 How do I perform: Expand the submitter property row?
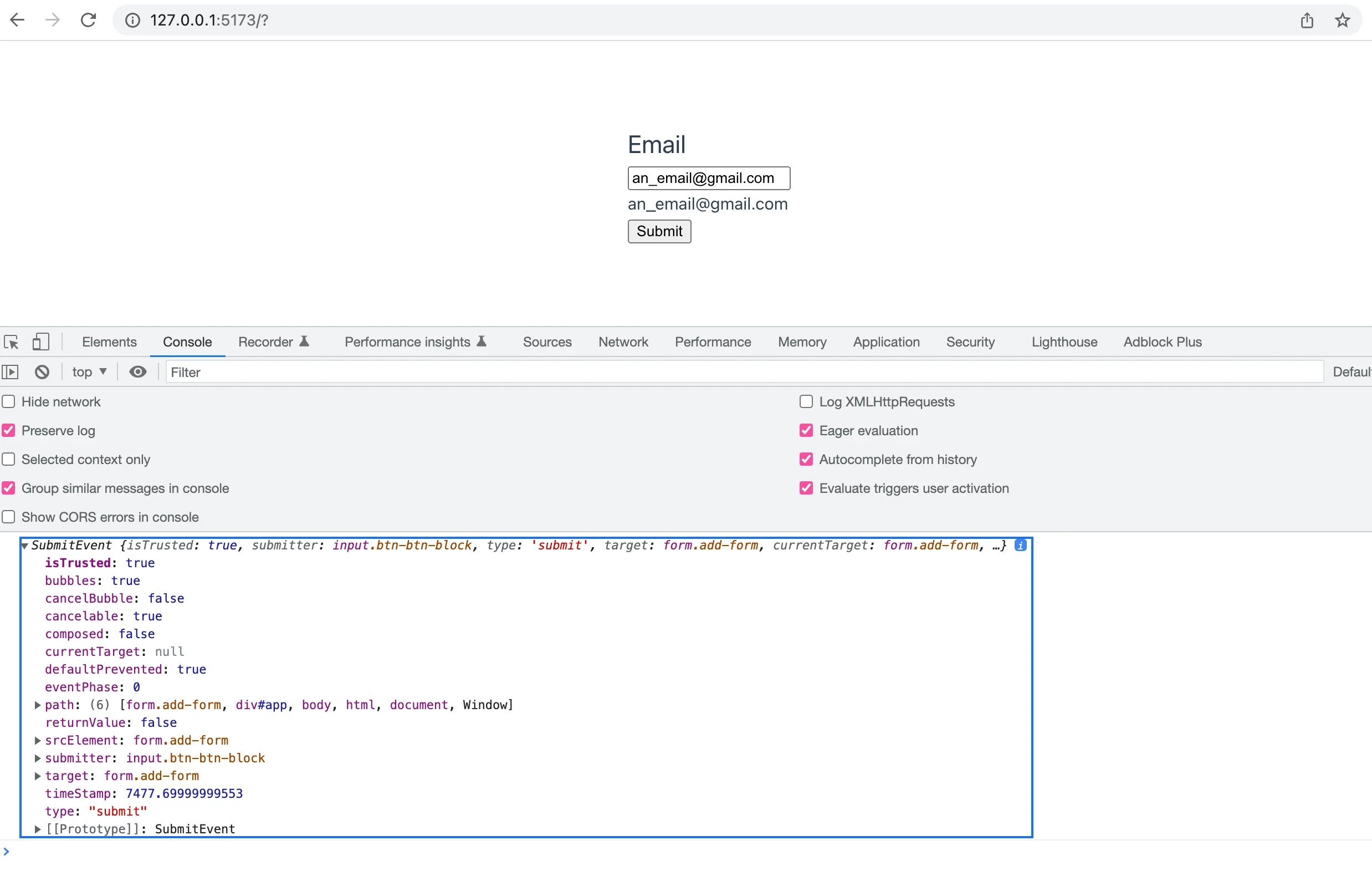(38, 758)
